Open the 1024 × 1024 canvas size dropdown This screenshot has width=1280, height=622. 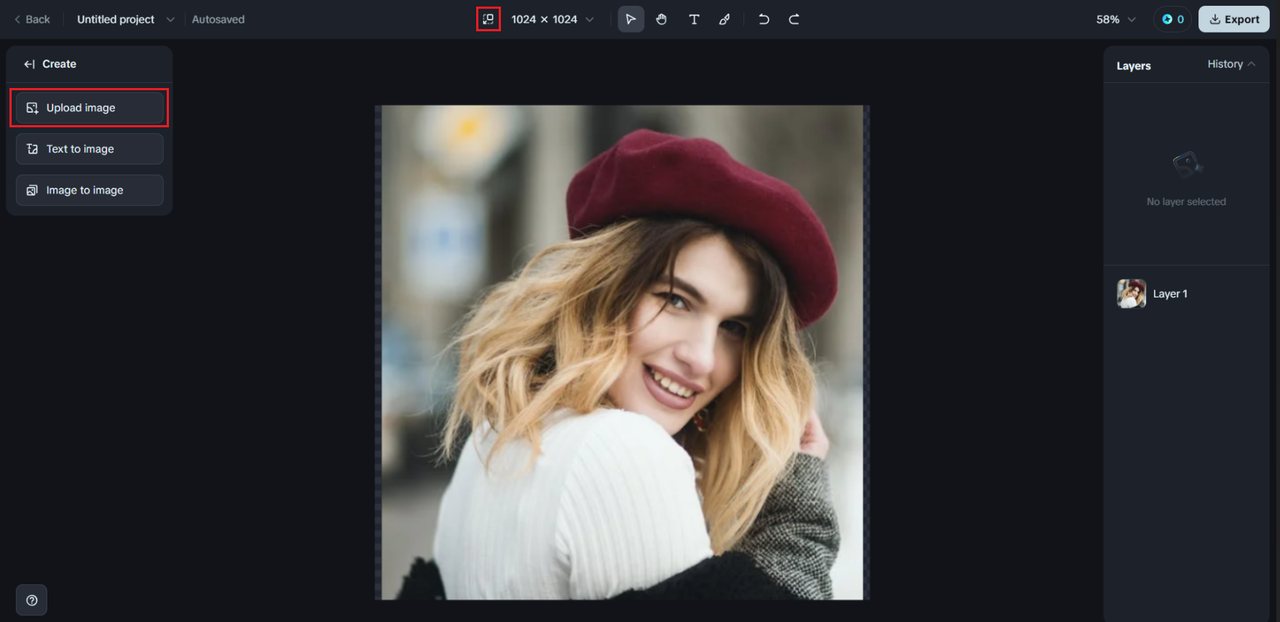pyautogui.click(x=553, y=19)
